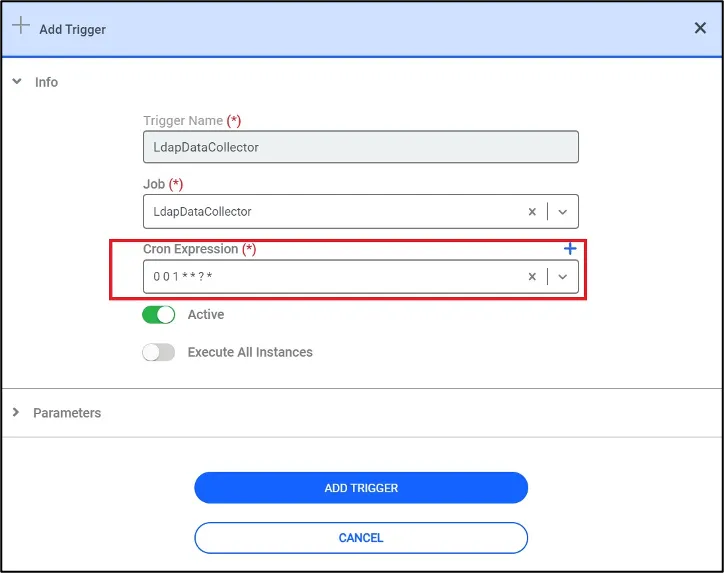The image size is (724, 574).
Task: Open the Job dropdown list
Action: click(x=562, y=212)
